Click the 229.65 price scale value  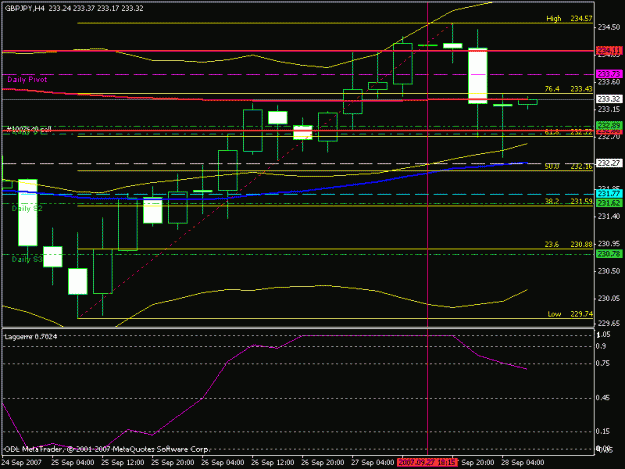[609, 323]
